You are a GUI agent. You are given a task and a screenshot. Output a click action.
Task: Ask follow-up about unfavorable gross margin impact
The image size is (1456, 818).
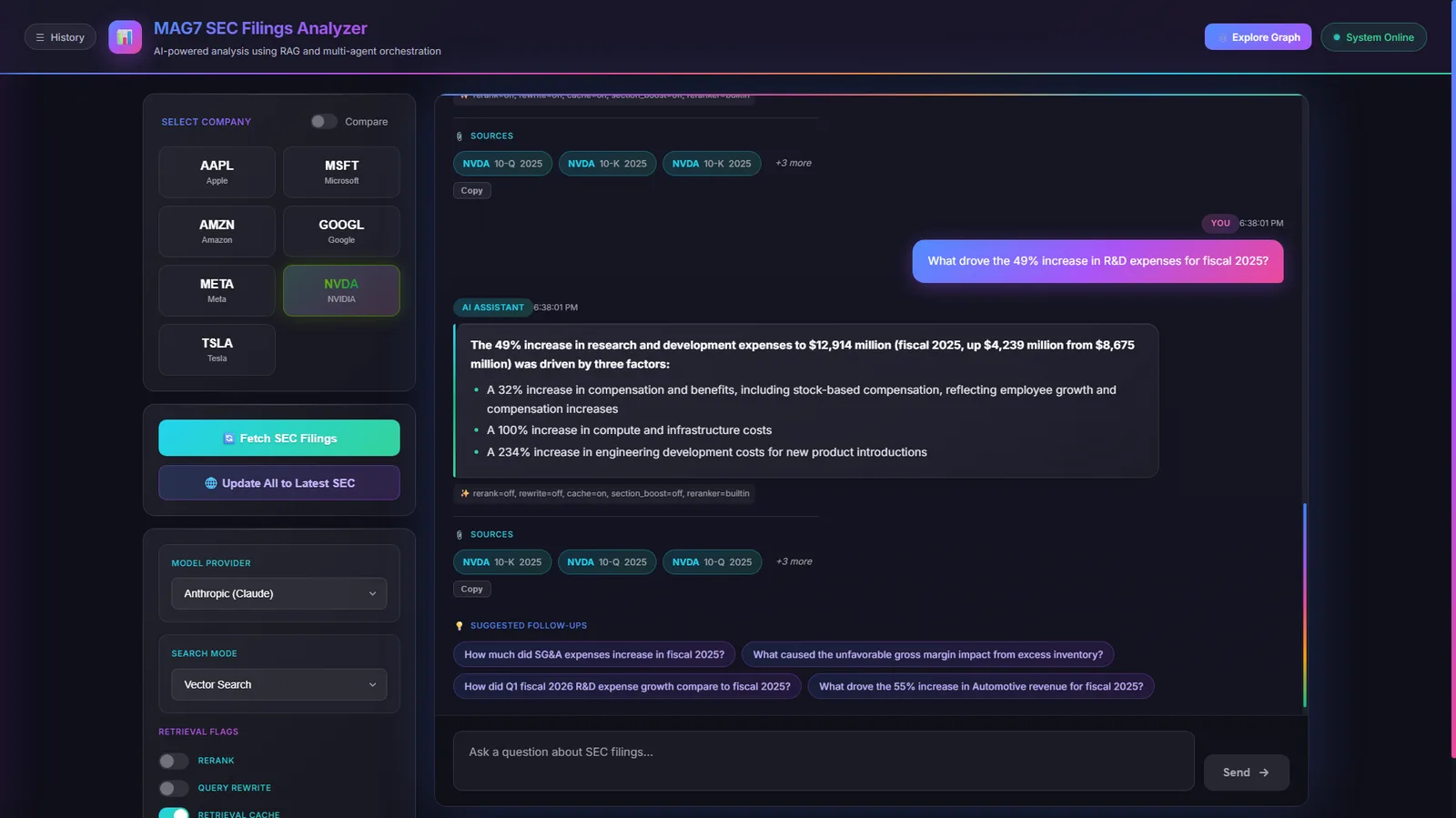[x=928, y=654]
